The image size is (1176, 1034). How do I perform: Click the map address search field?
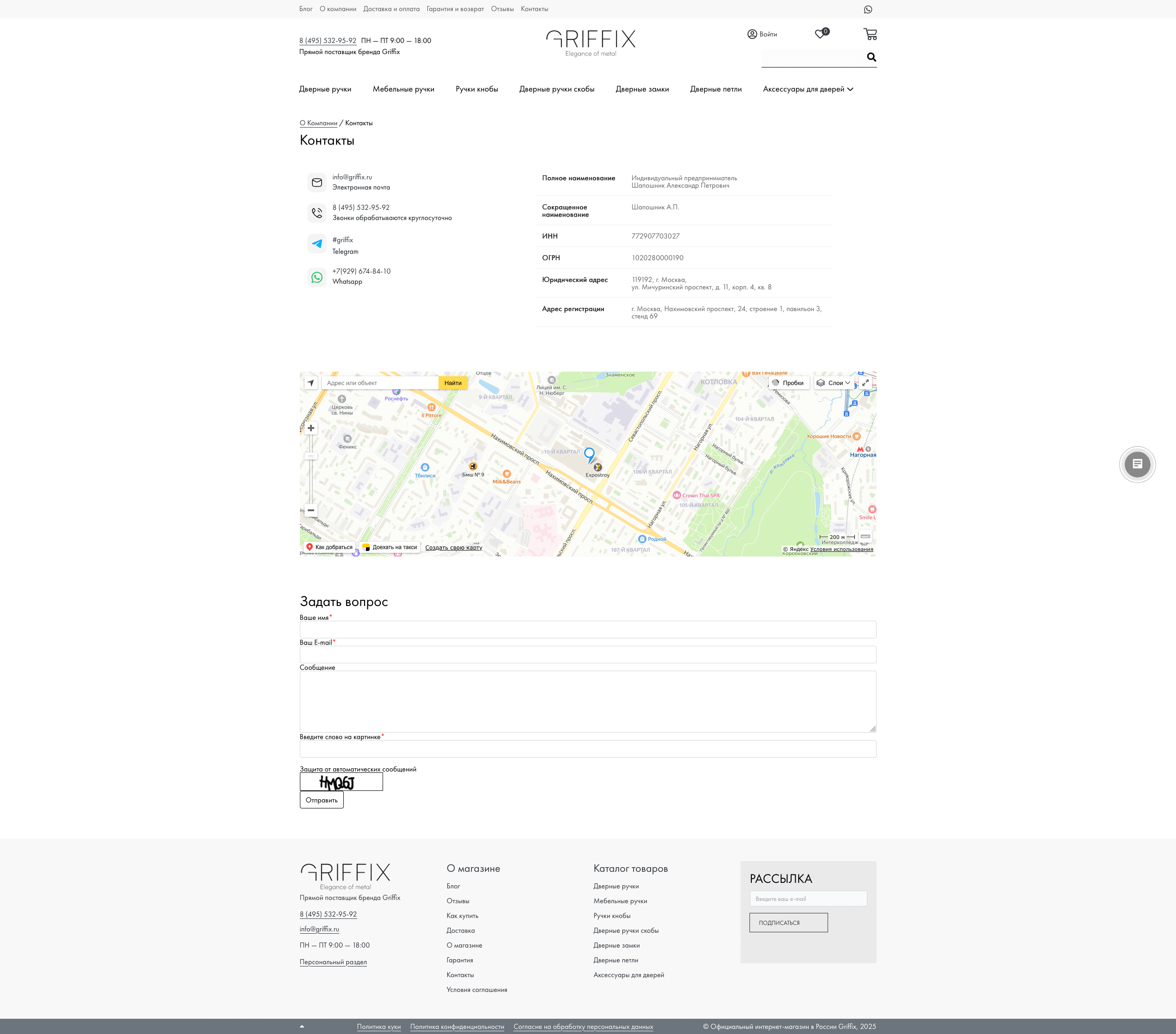pyautogui.click(x=380, y=383)
